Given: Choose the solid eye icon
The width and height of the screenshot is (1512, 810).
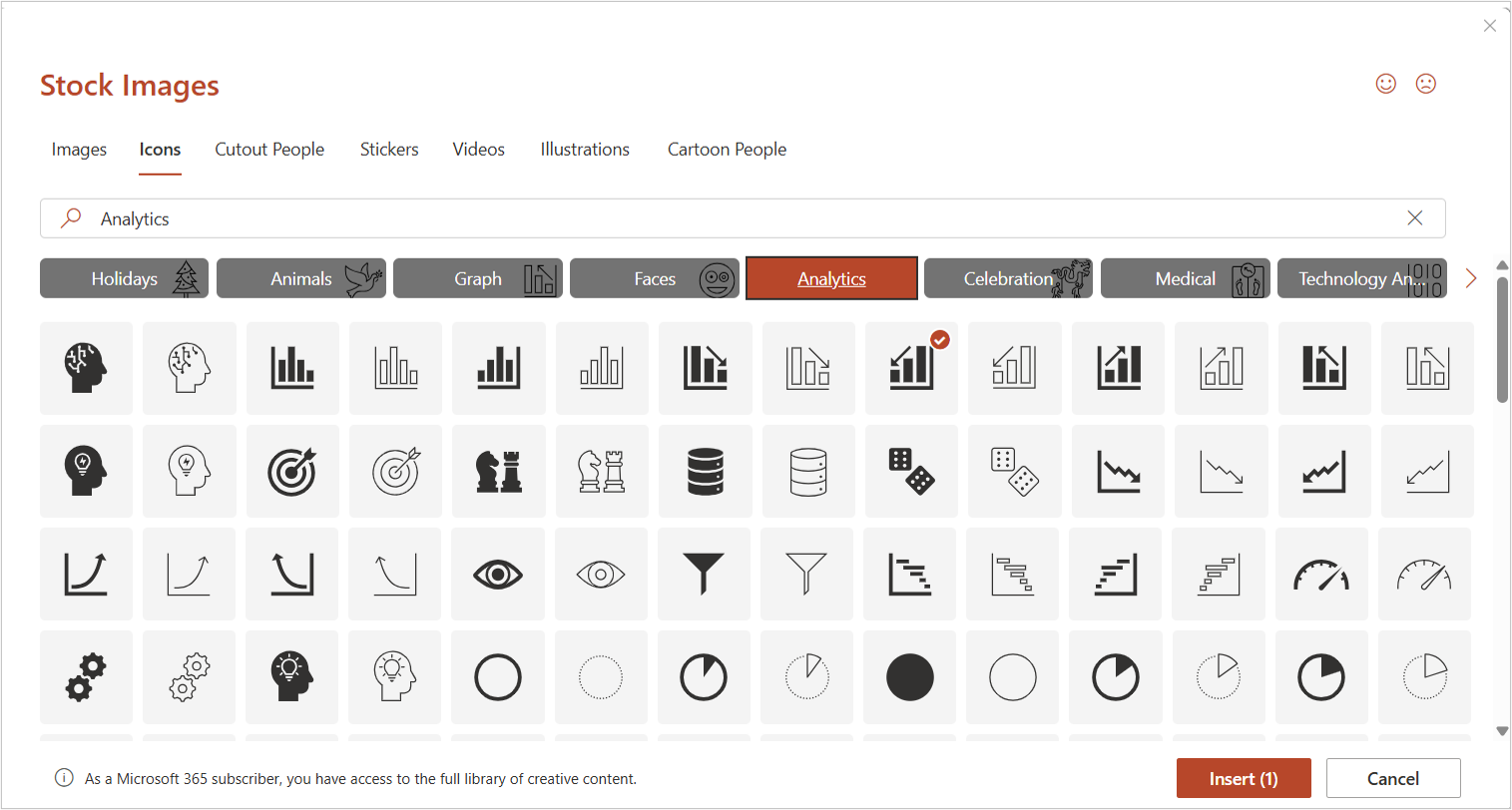Looking at the screenshot, I should click(x=498, y=574).
